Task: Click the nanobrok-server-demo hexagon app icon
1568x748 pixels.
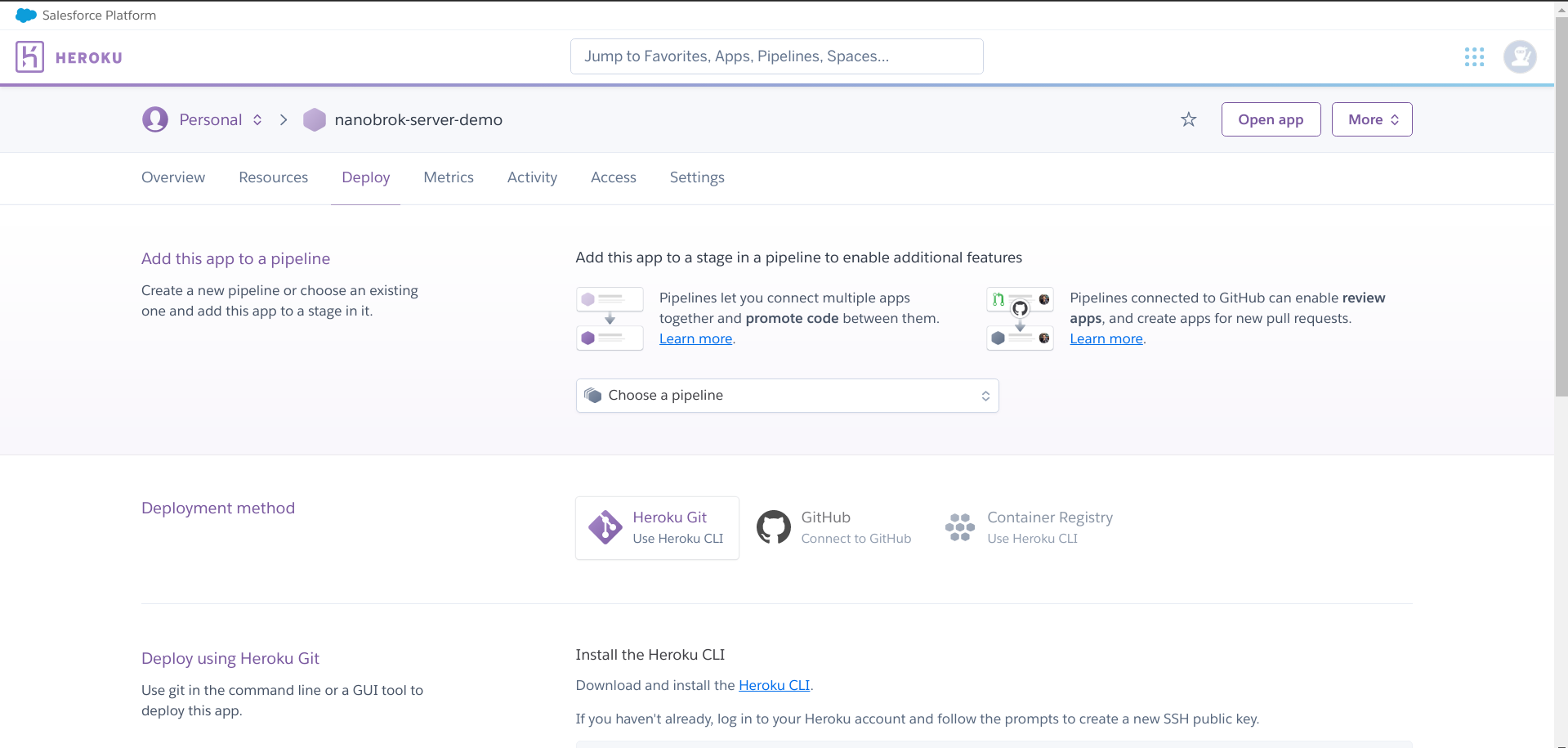Action: (x=315, y=120)
